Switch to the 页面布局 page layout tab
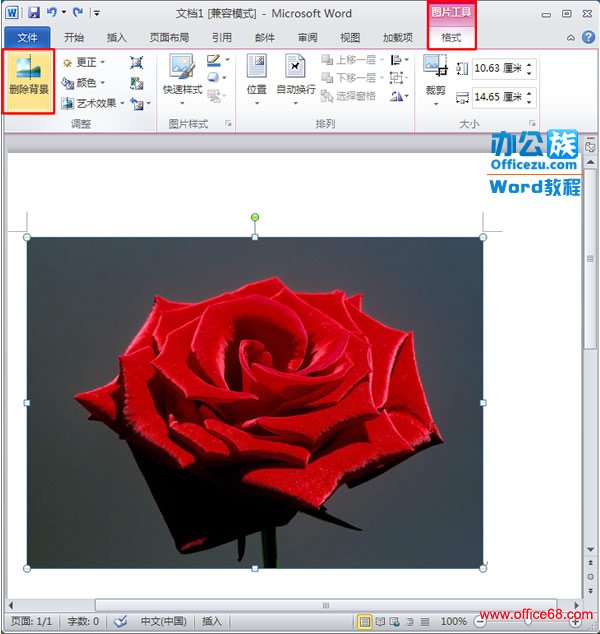The height and width of the screenshot is (634, 600). point(169,37)
